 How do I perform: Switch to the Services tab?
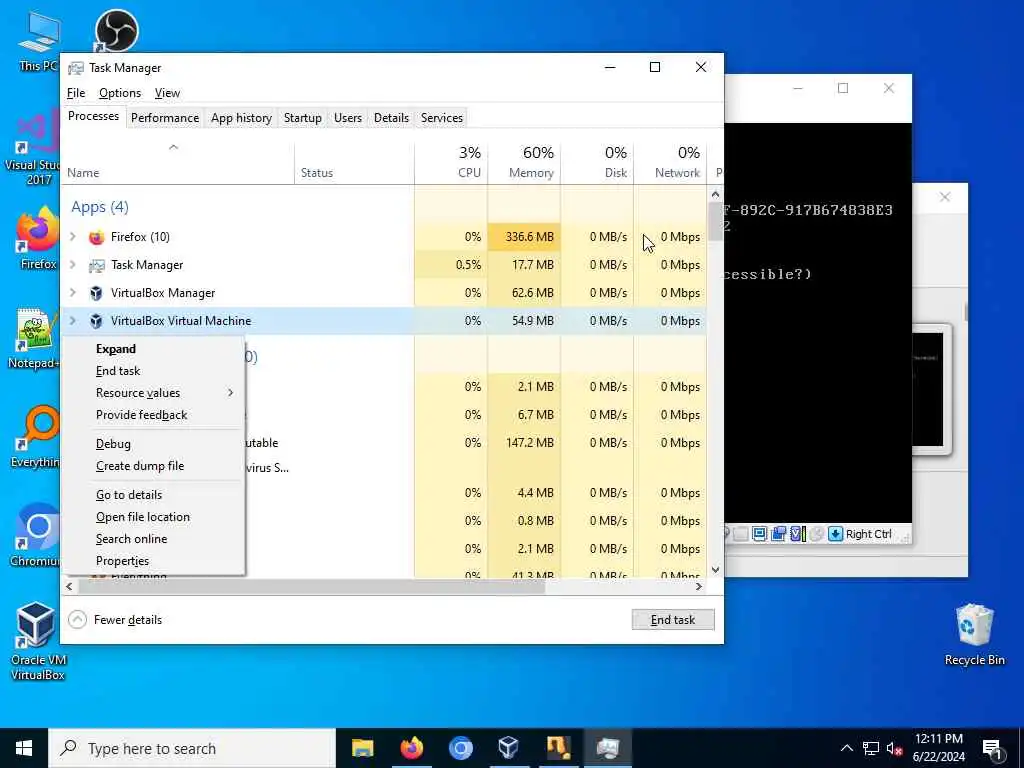[441, 118]
